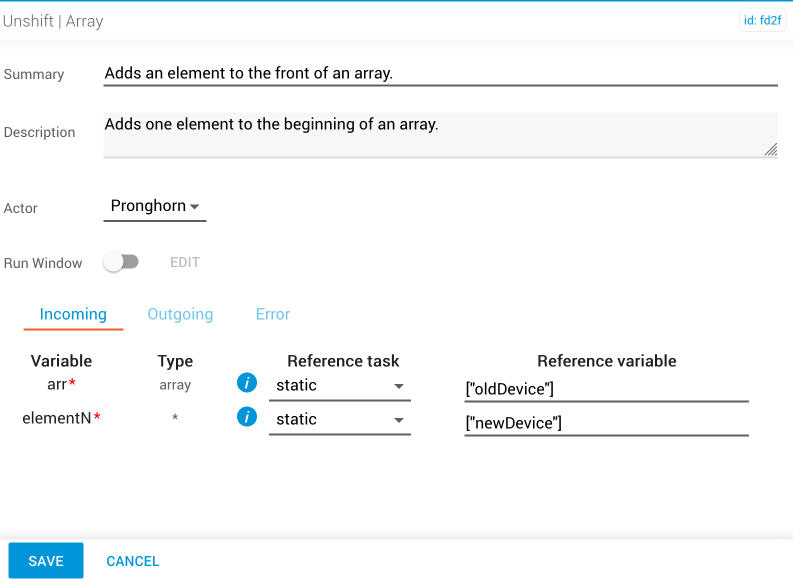Click the 'Run Window' label
The image size is (793, 579).
(x=43, y=263)
